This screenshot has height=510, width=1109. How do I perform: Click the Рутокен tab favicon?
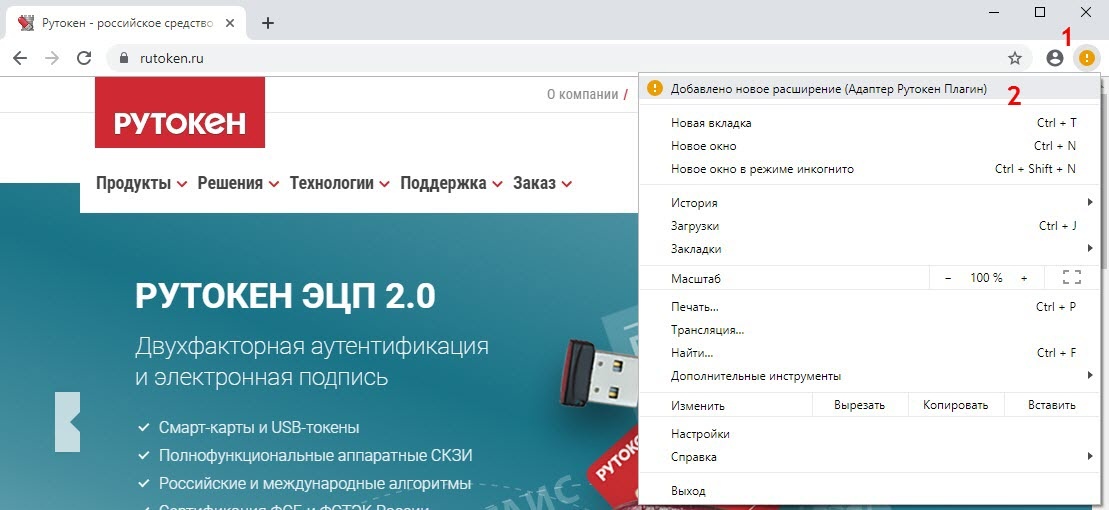(26, 23)
